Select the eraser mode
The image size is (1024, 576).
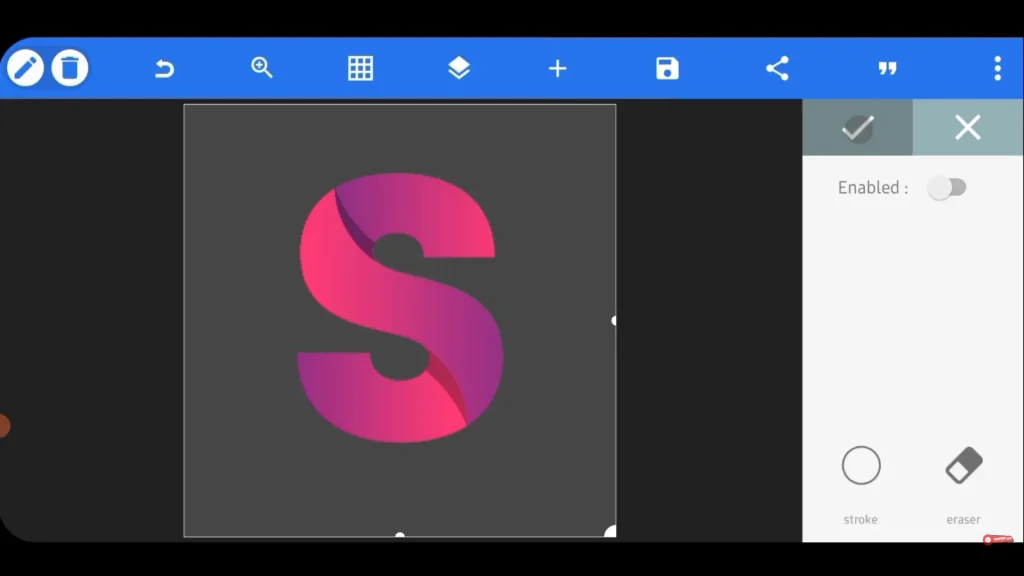962,465
